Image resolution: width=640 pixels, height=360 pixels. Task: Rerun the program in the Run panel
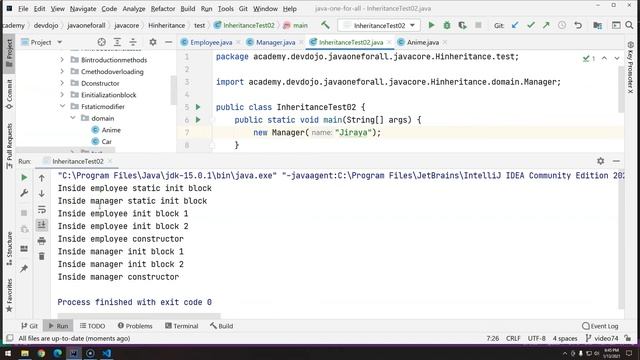tap(24, 178)
